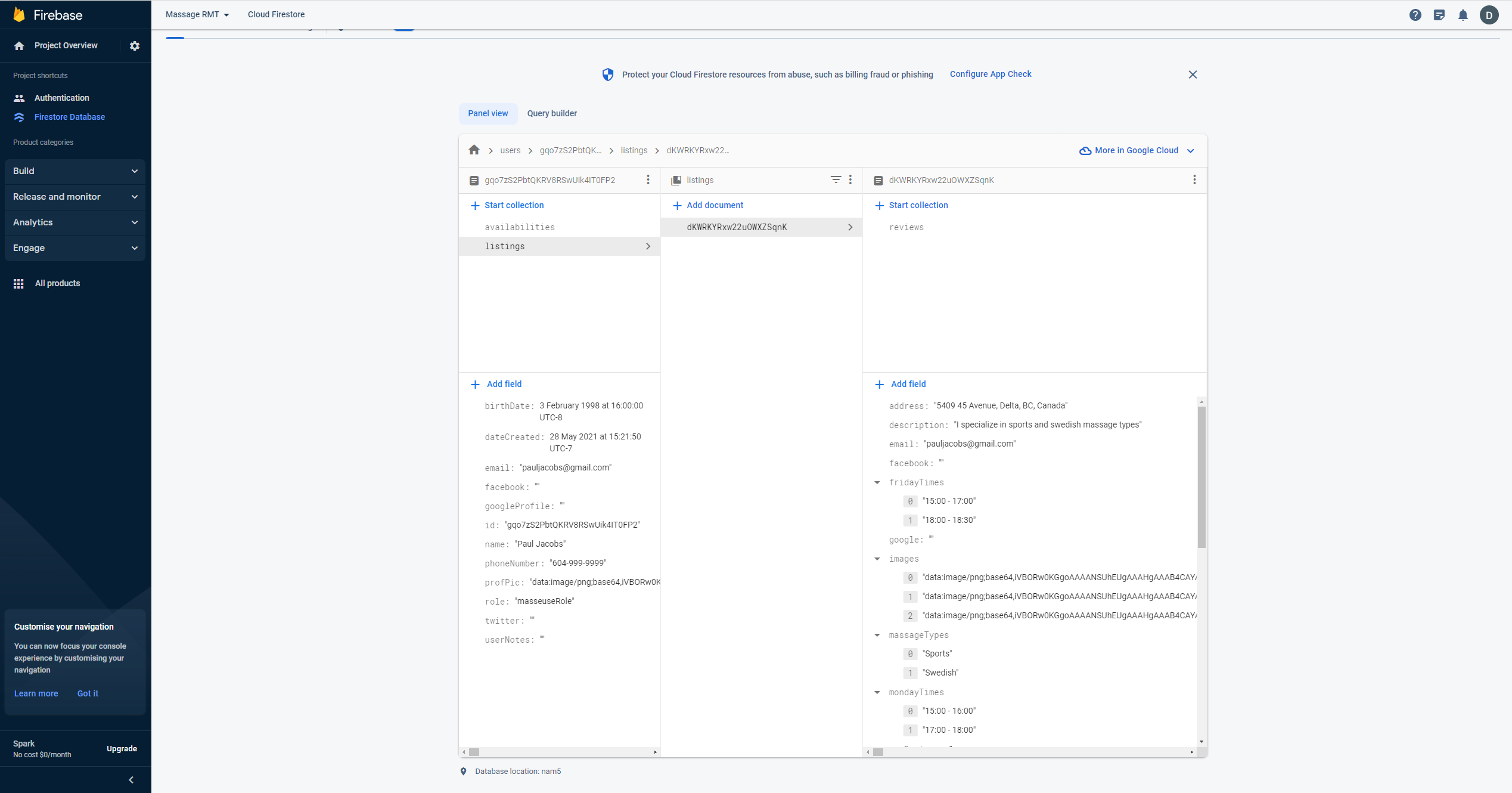Screen dimensions: 1512x793
Task: Click the help question mark icon
Action: [1415, 15]
